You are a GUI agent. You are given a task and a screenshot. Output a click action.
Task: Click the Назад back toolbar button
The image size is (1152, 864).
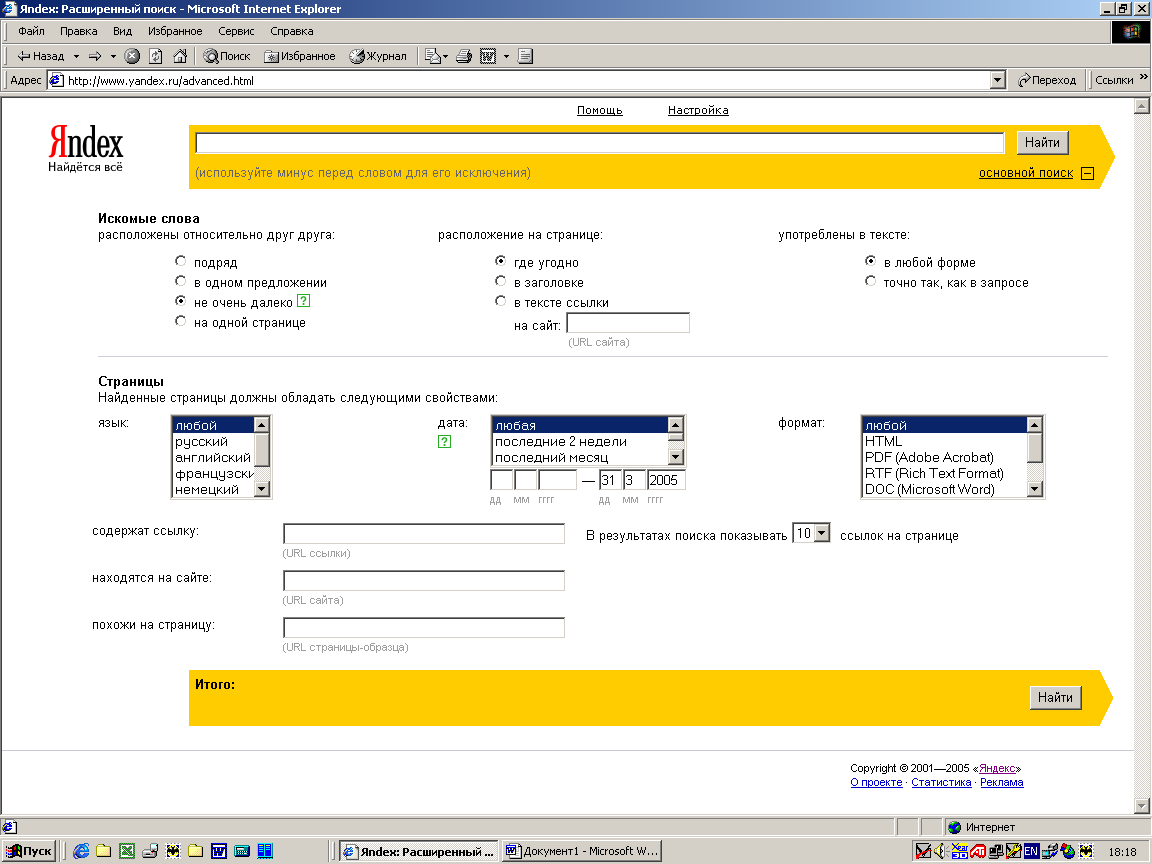[x=41, y=56]
